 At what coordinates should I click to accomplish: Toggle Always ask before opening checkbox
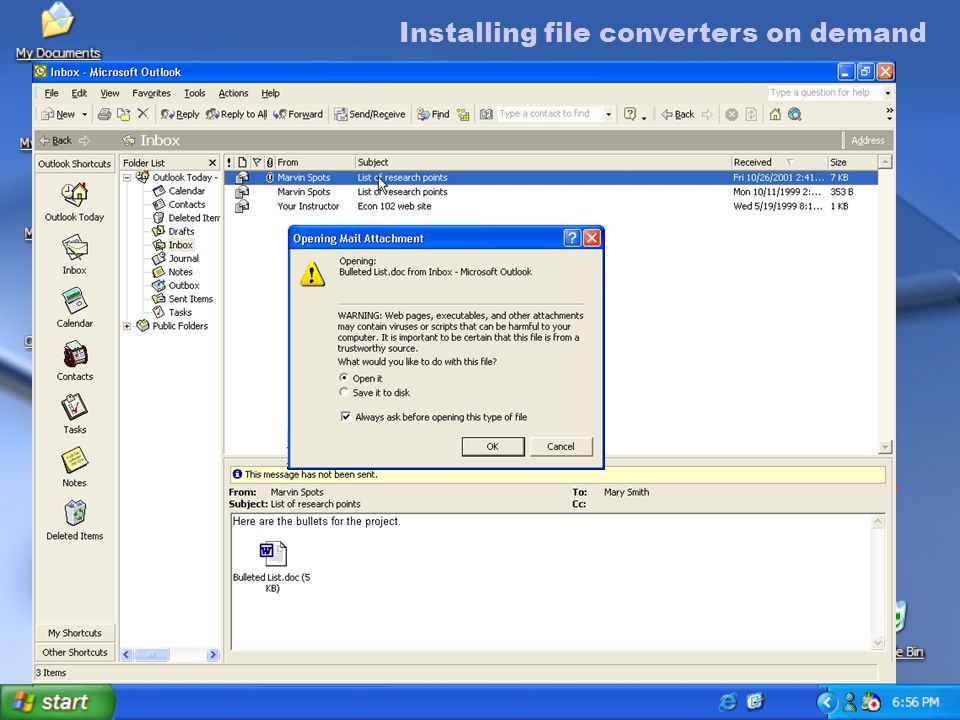tap(345, 416)
